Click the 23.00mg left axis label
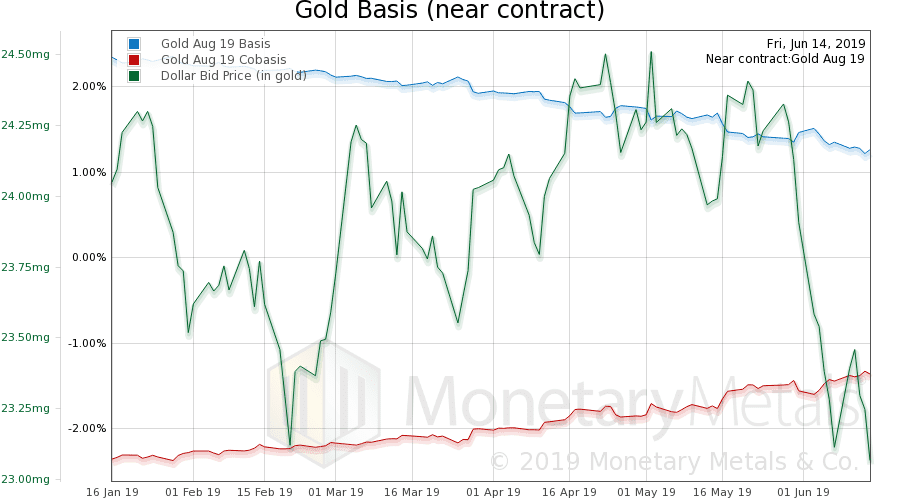The image size is (900, 500). pos(25,479)
